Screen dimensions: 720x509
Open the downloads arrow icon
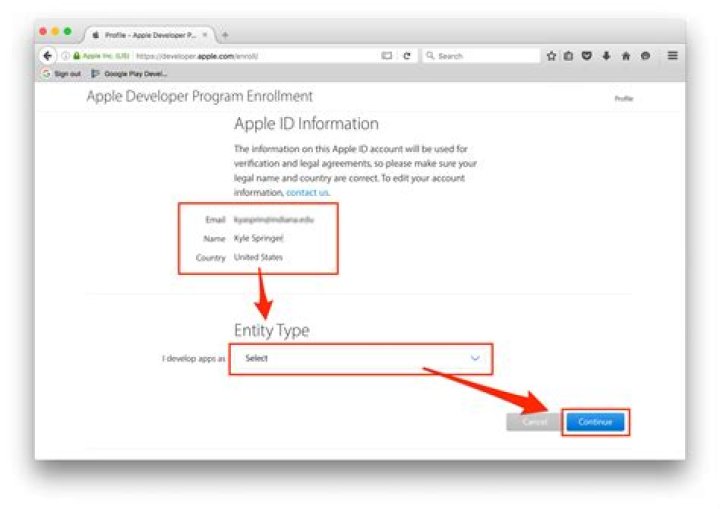coord(606,56)
